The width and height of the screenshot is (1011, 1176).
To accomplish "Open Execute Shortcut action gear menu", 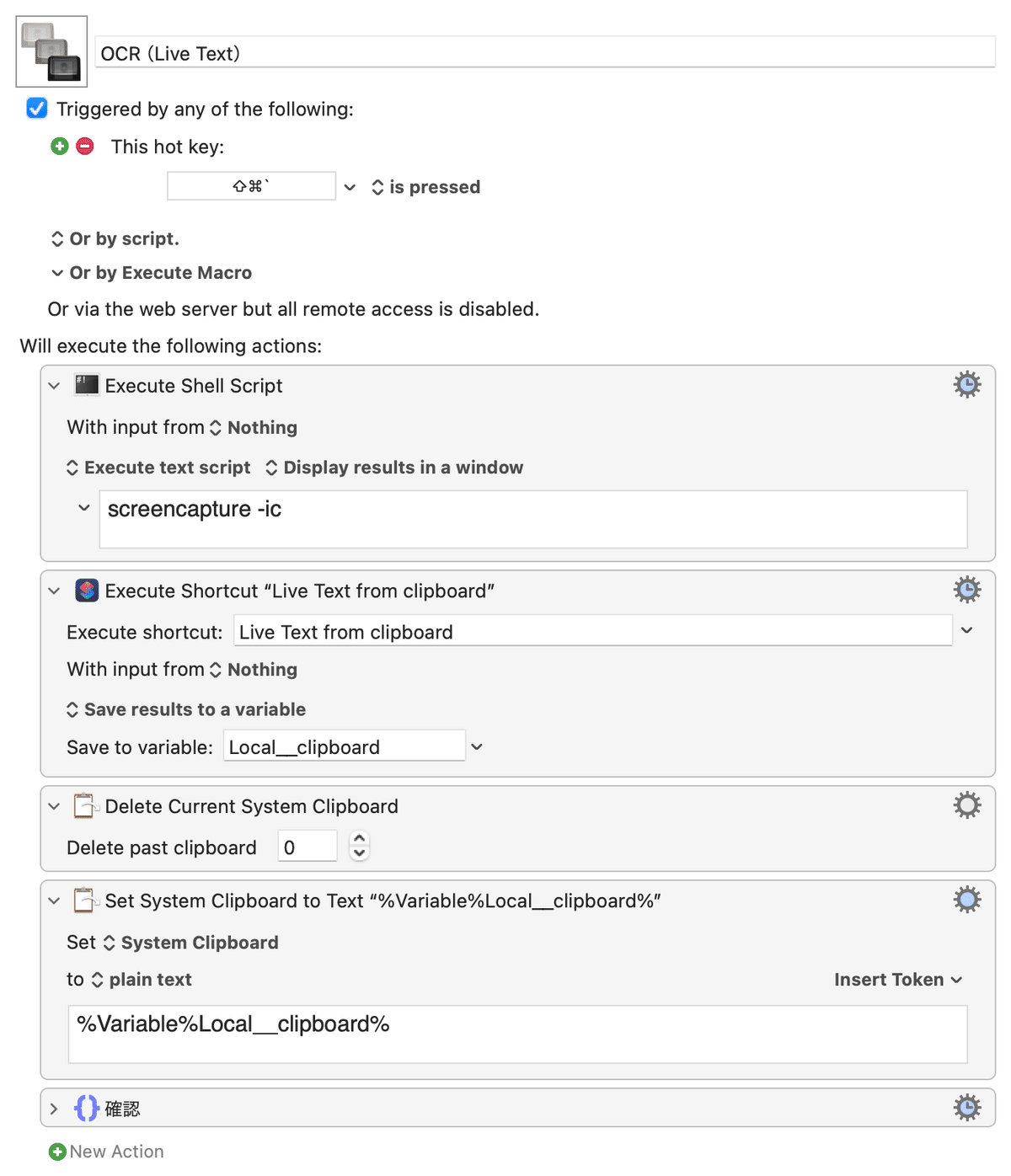I will tap(967, 590).
